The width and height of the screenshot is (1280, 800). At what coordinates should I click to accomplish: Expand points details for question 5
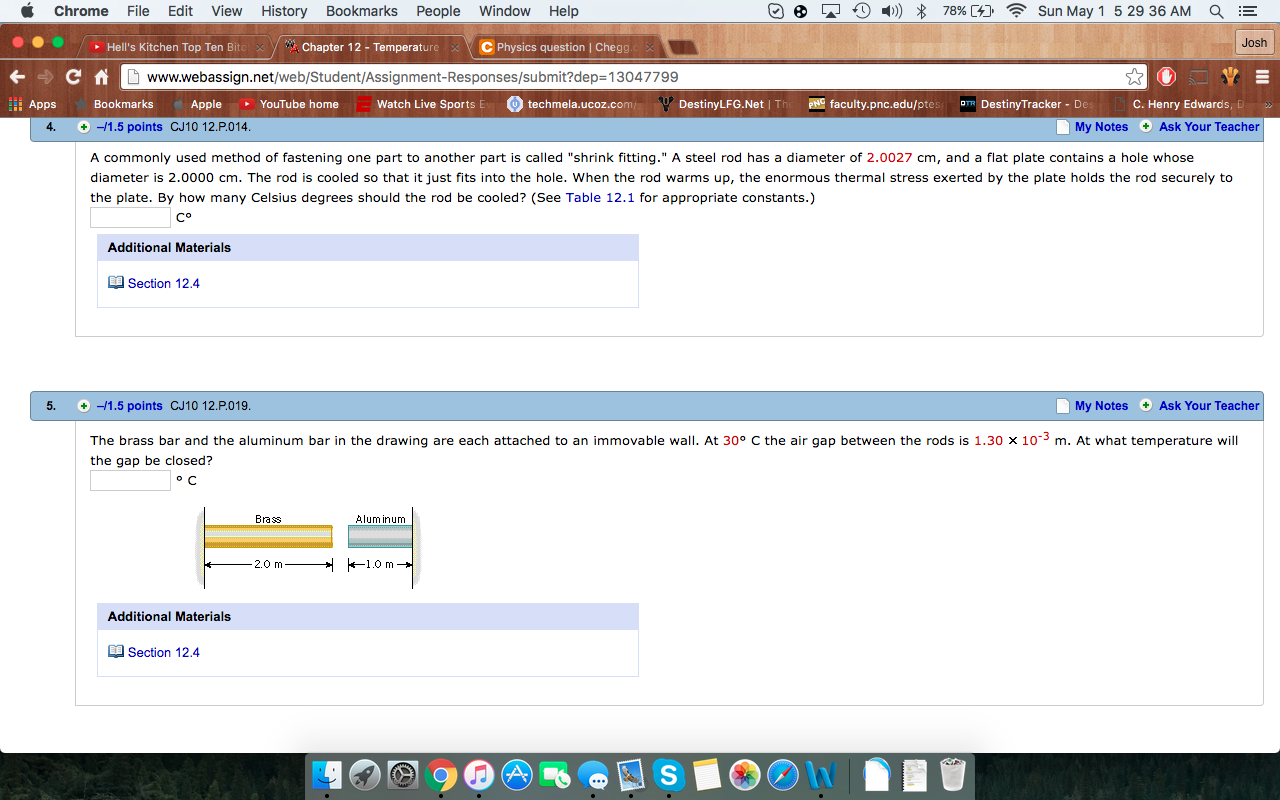pos(84,406)
